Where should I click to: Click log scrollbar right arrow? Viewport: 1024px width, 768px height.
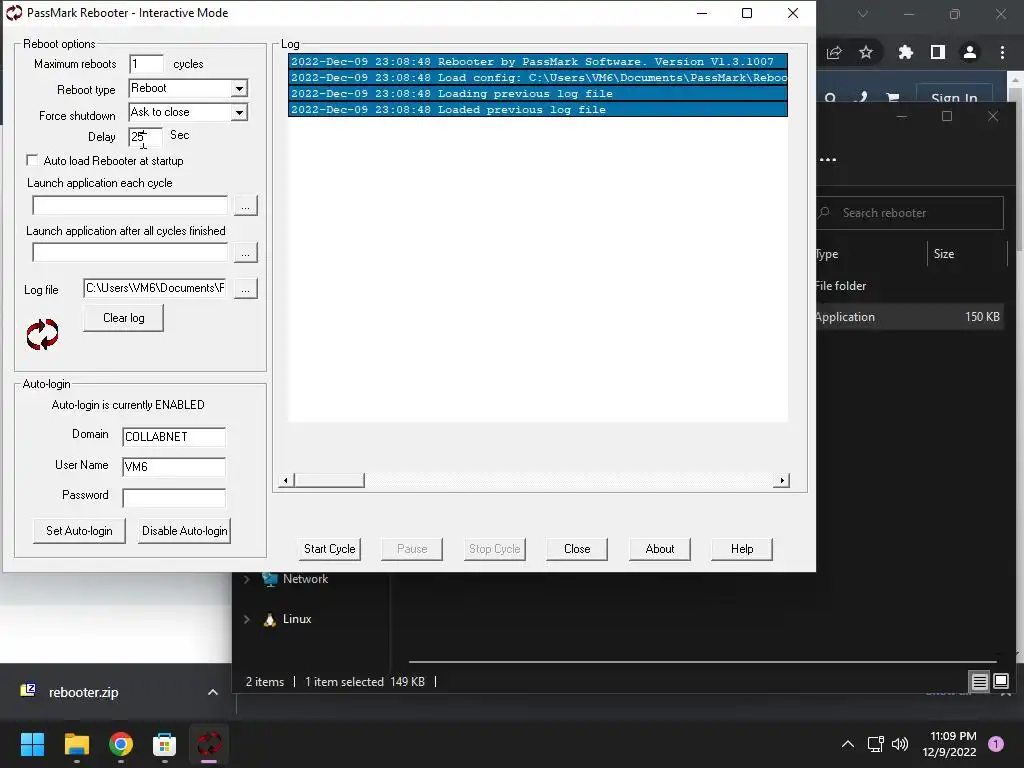click(782, 481)
